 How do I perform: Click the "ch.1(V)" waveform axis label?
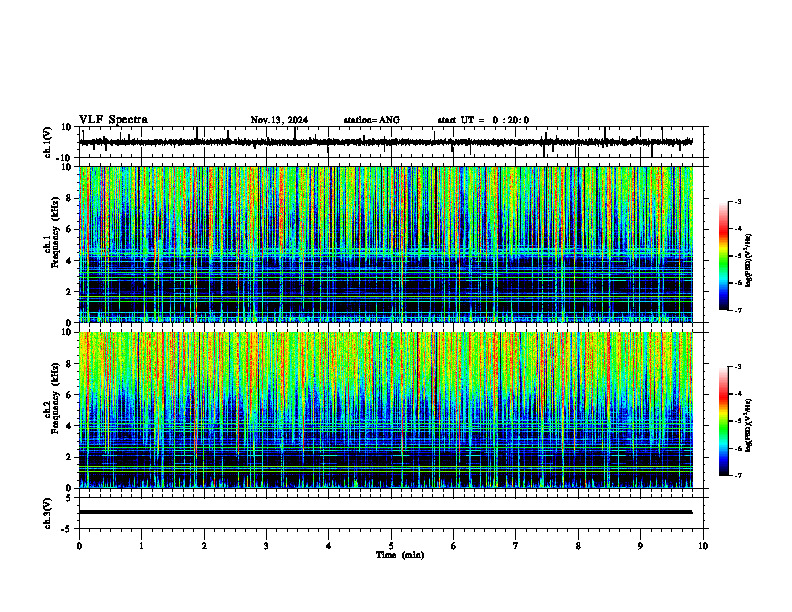(x=48, y=142)
